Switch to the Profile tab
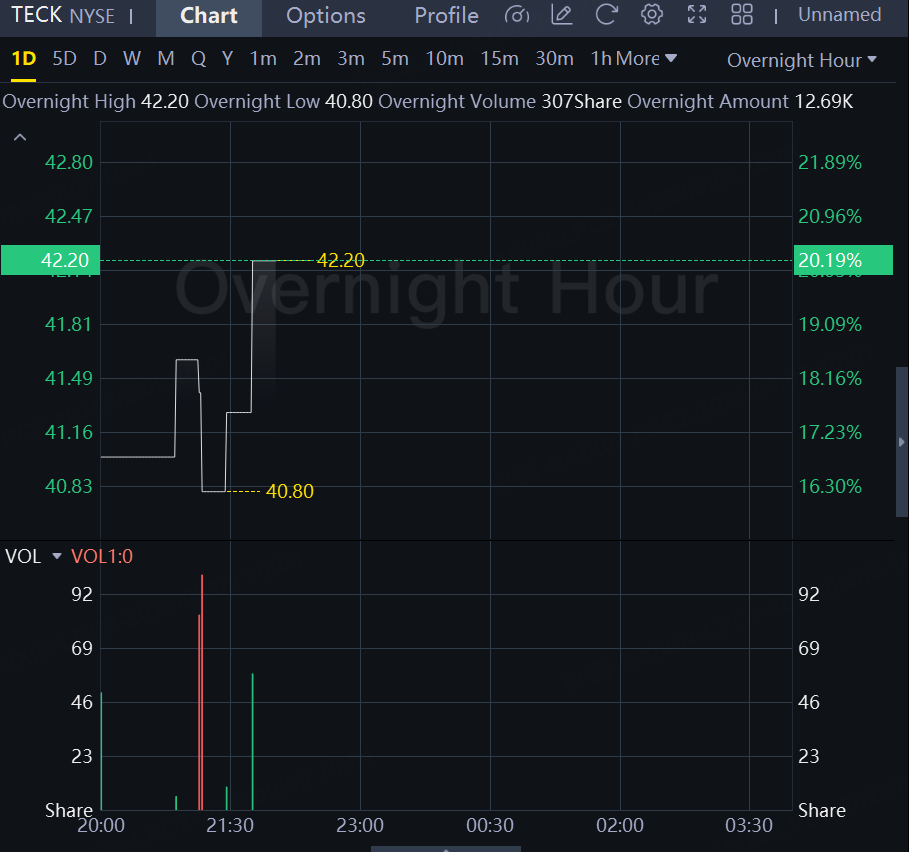 [446, 16]
